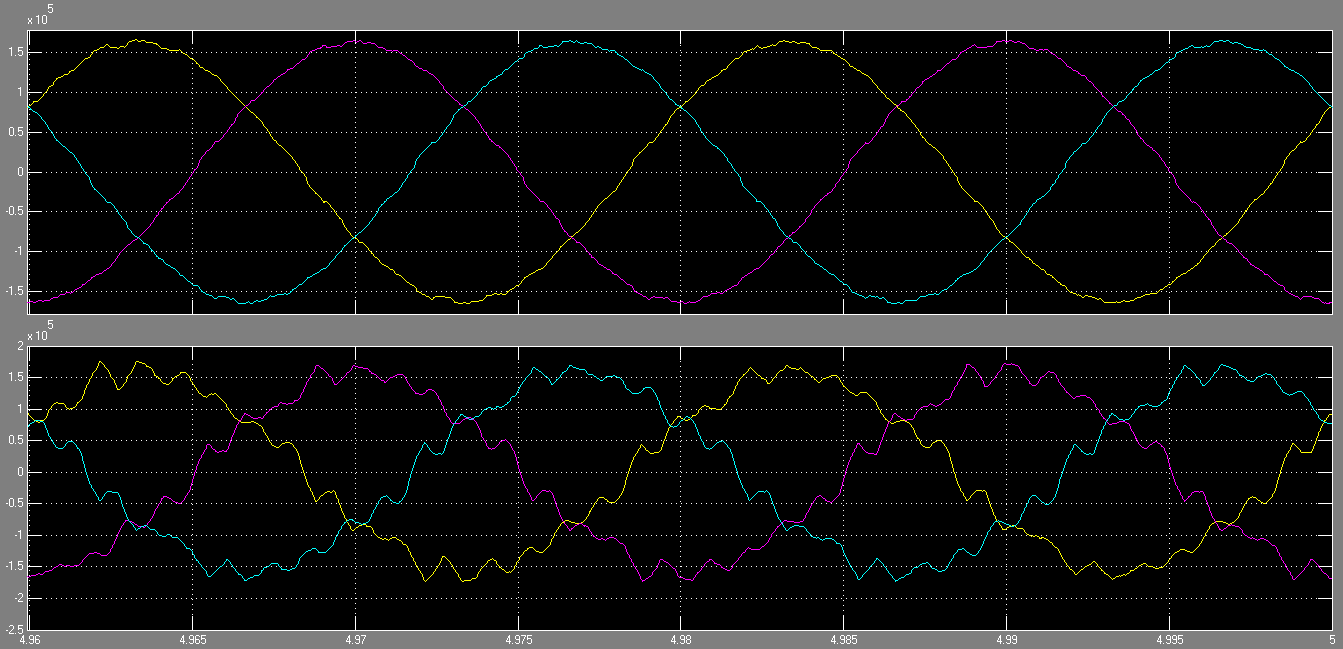
Task: Click the 4.99 time axis label
Action: pyautogui.click(x=1006, y=638)
